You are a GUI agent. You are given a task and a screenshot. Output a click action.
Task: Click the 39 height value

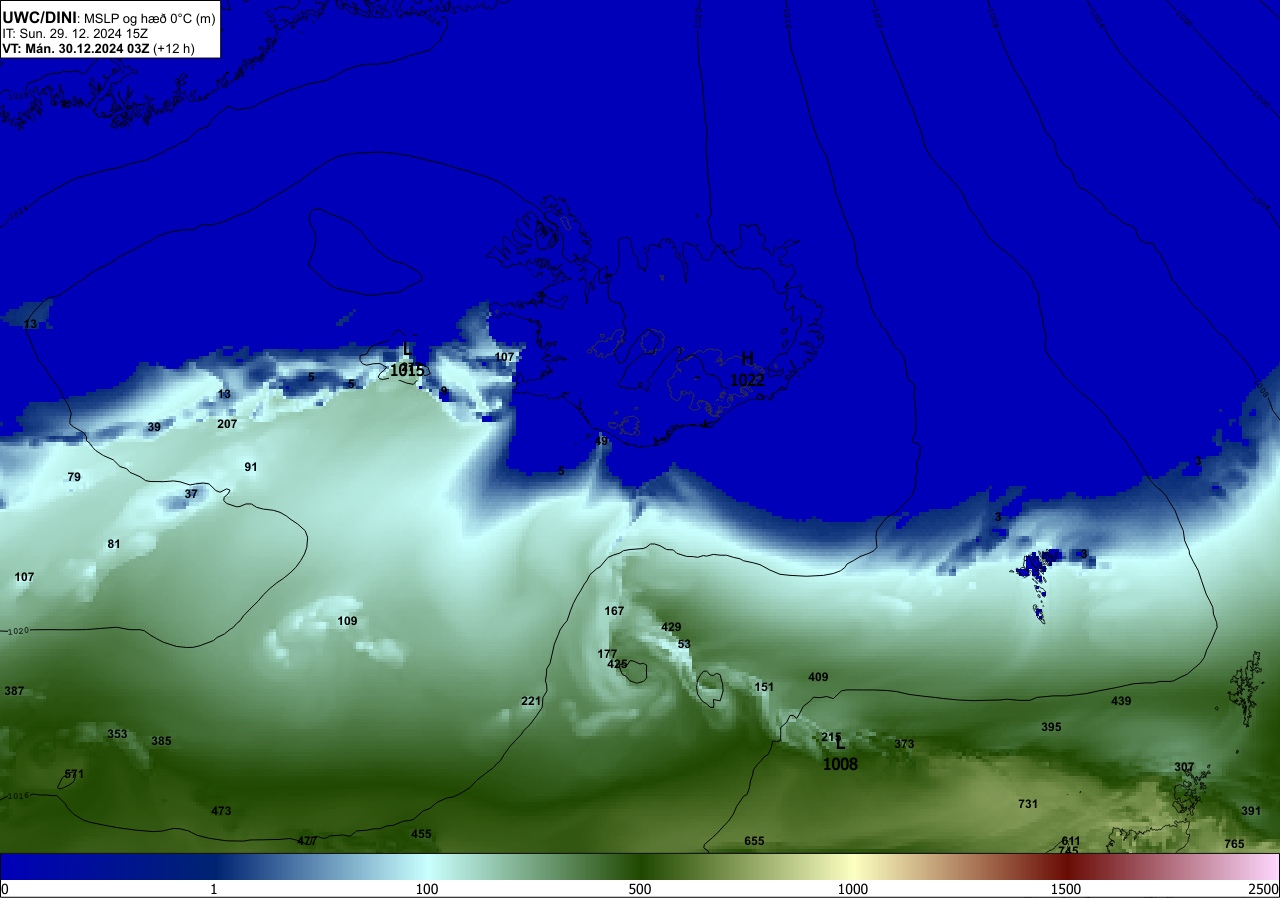click(154, 427)
